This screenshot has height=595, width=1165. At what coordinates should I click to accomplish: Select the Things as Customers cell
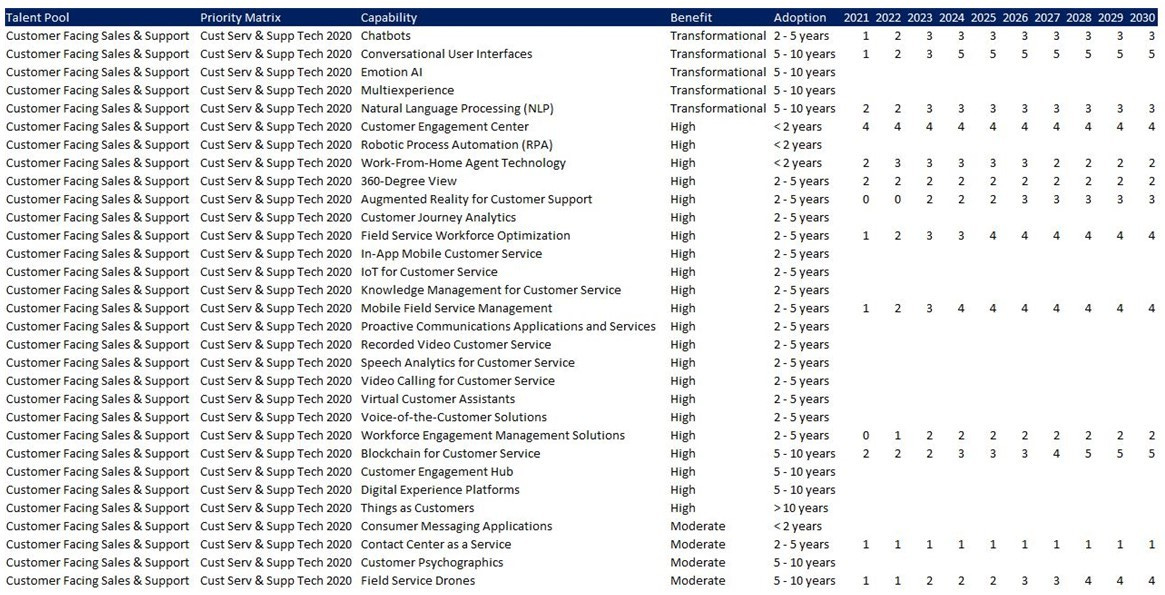(x=418, y=508)
